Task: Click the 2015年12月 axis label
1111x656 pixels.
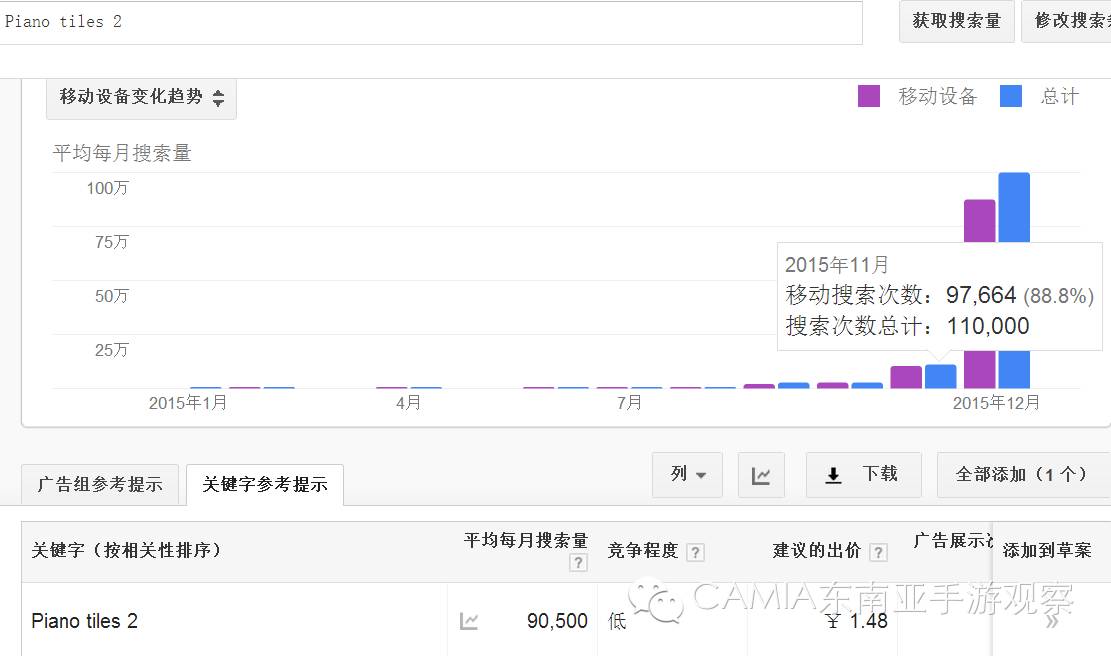Action: 996,403
